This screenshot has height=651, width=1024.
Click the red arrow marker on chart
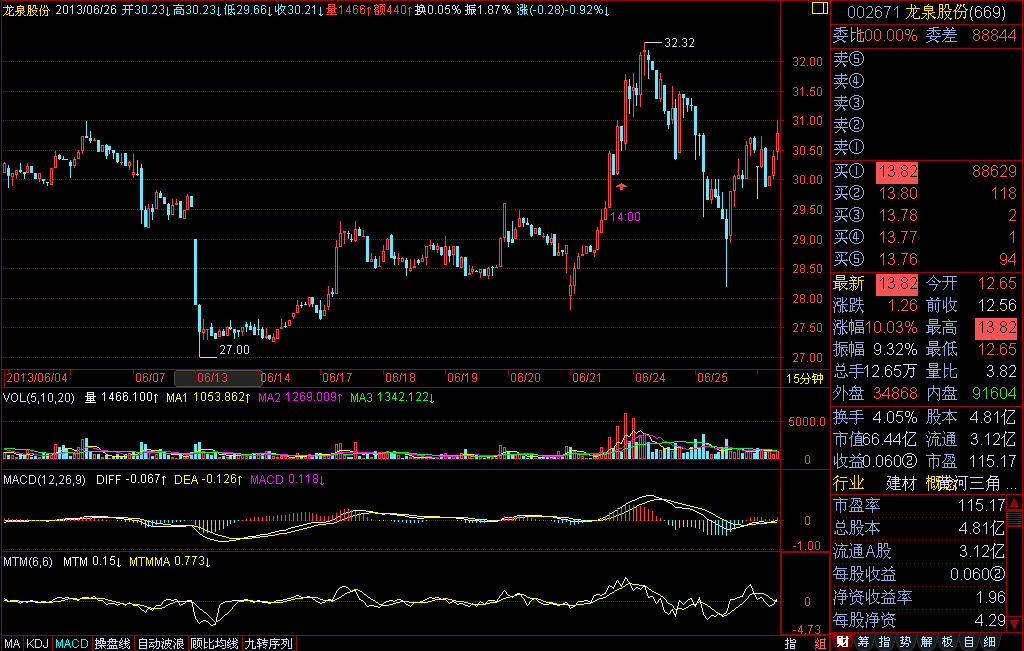point(622,187)
